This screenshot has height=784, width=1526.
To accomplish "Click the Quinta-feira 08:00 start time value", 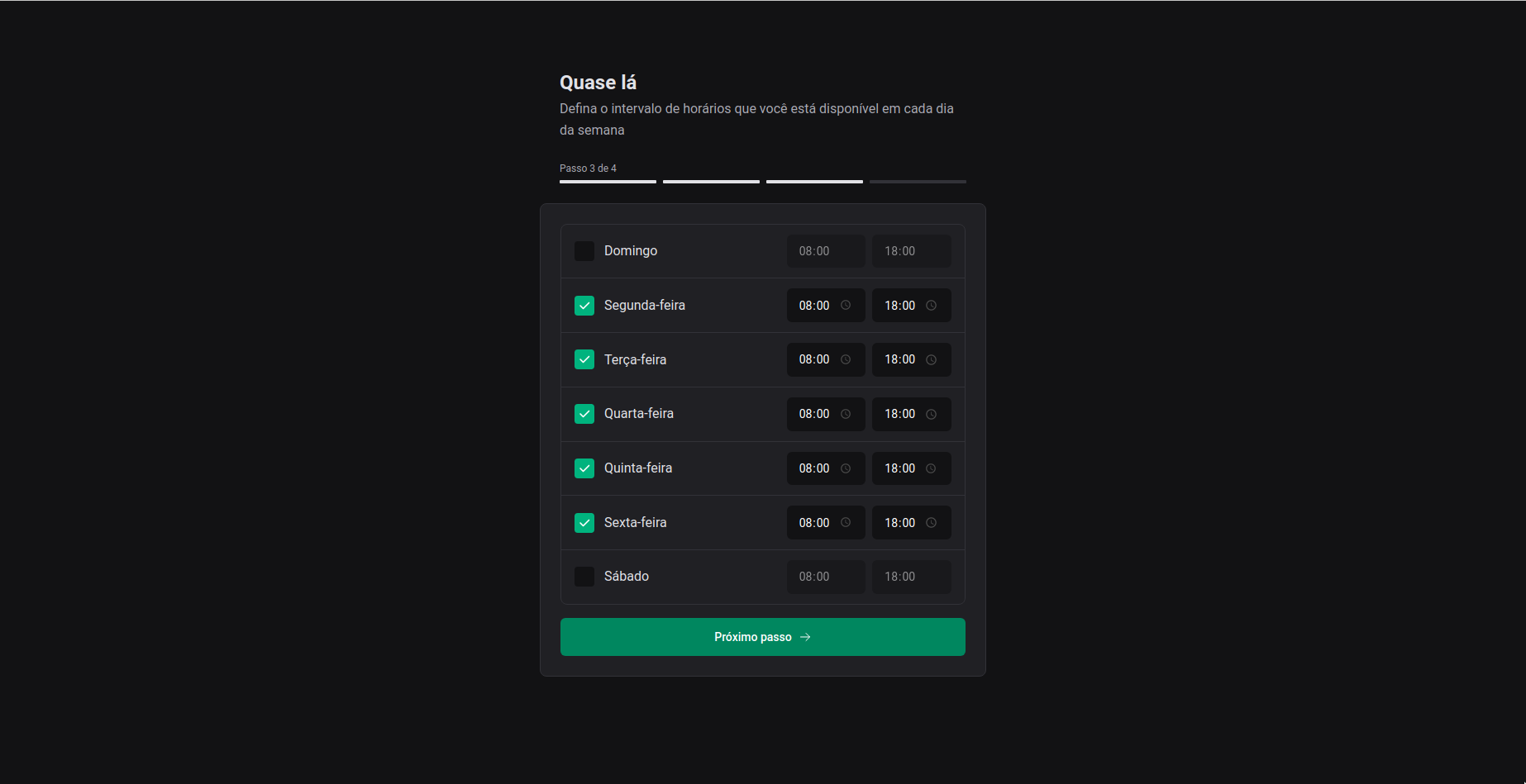I will click(x=814, y=468).
